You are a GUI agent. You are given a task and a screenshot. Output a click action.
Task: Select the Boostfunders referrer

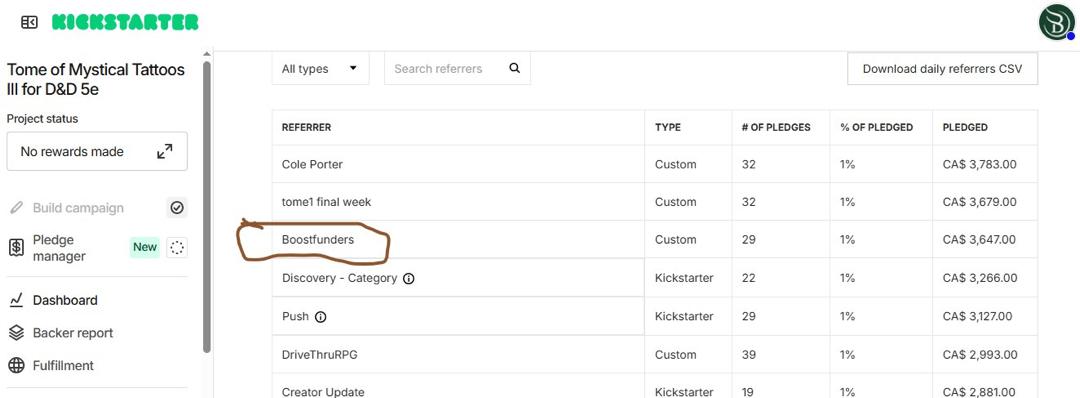pos(318,240)
